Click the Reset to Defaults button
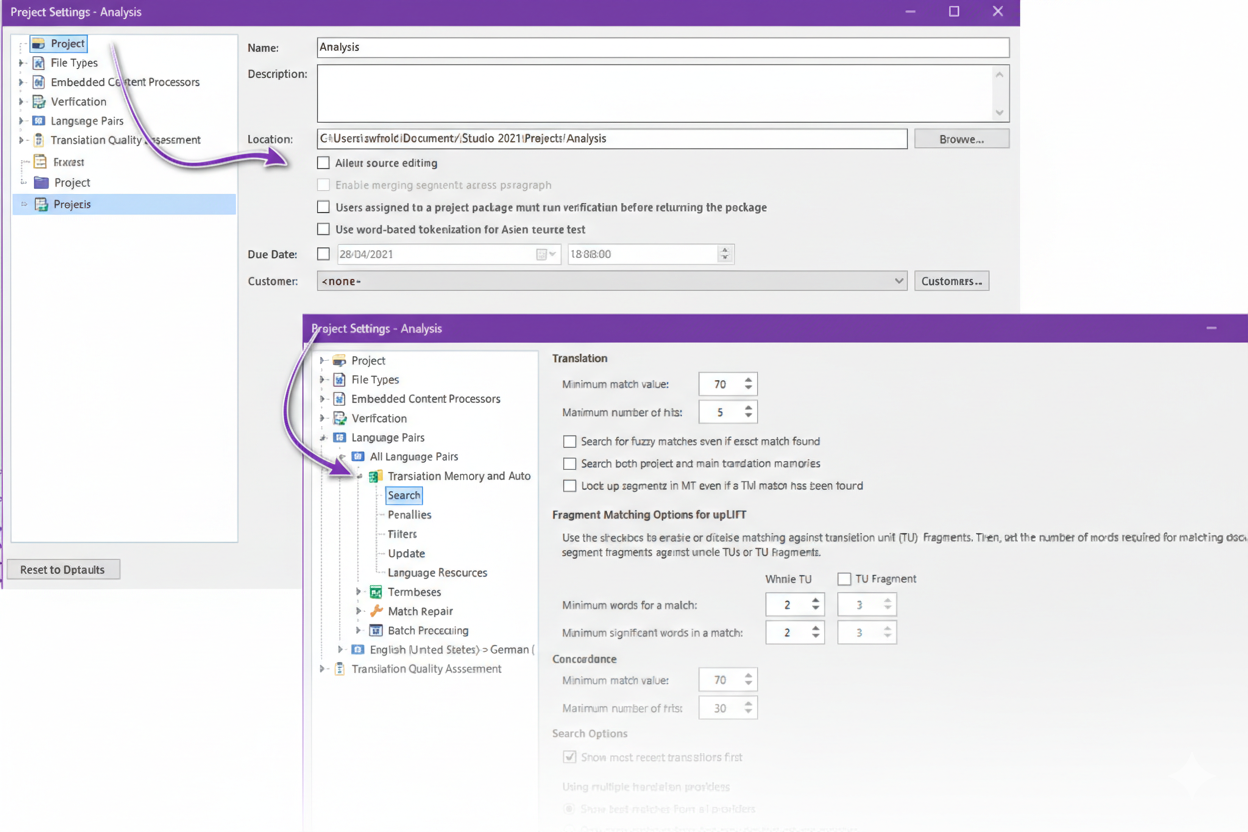This screenshot has height=832, width=1248. 62,570
